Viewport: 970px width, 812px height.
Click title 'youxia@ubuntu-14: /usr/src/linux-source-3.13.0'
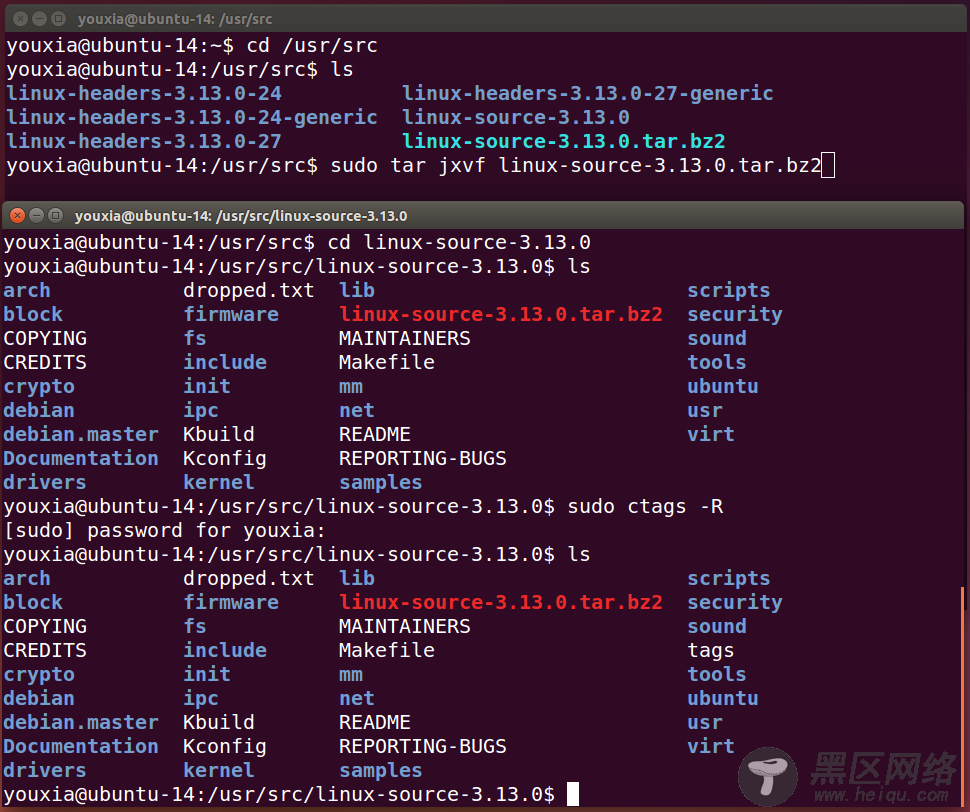[241, 216]
